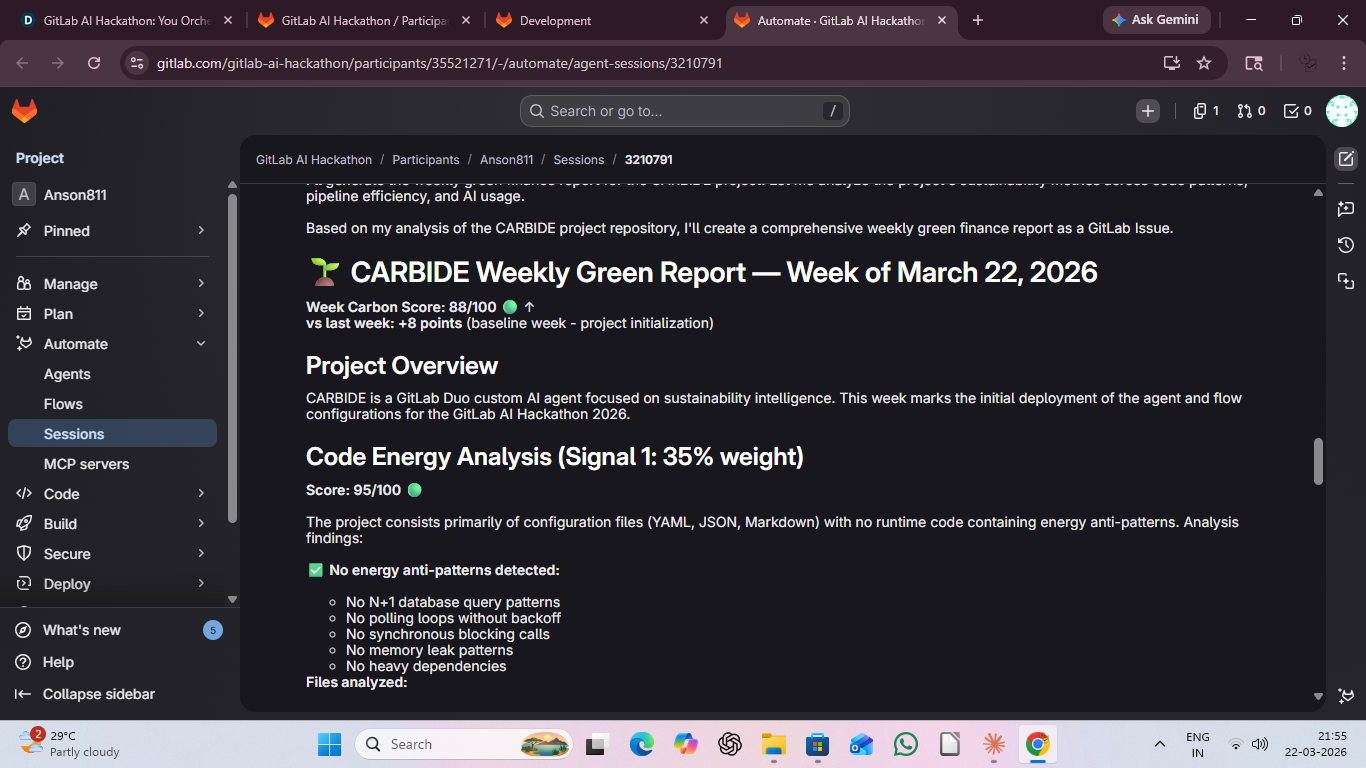The width and height of the screenshot is (1366, 768).
Task: Go to Sessions breadcrumb link
Action: pyautogui.click(x=579, y=160)
